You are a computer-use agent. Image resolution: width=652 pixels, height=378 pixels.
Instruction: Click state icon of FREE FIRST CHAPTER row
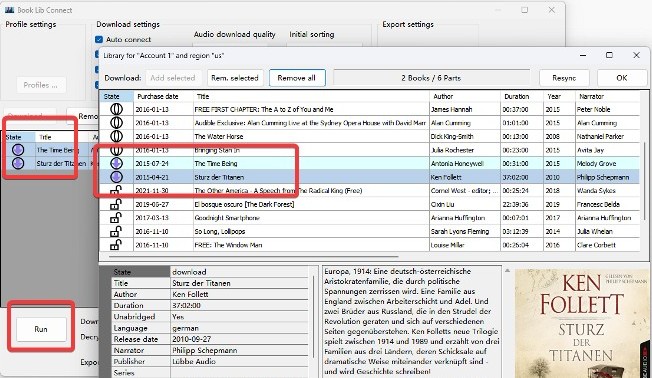116,109
